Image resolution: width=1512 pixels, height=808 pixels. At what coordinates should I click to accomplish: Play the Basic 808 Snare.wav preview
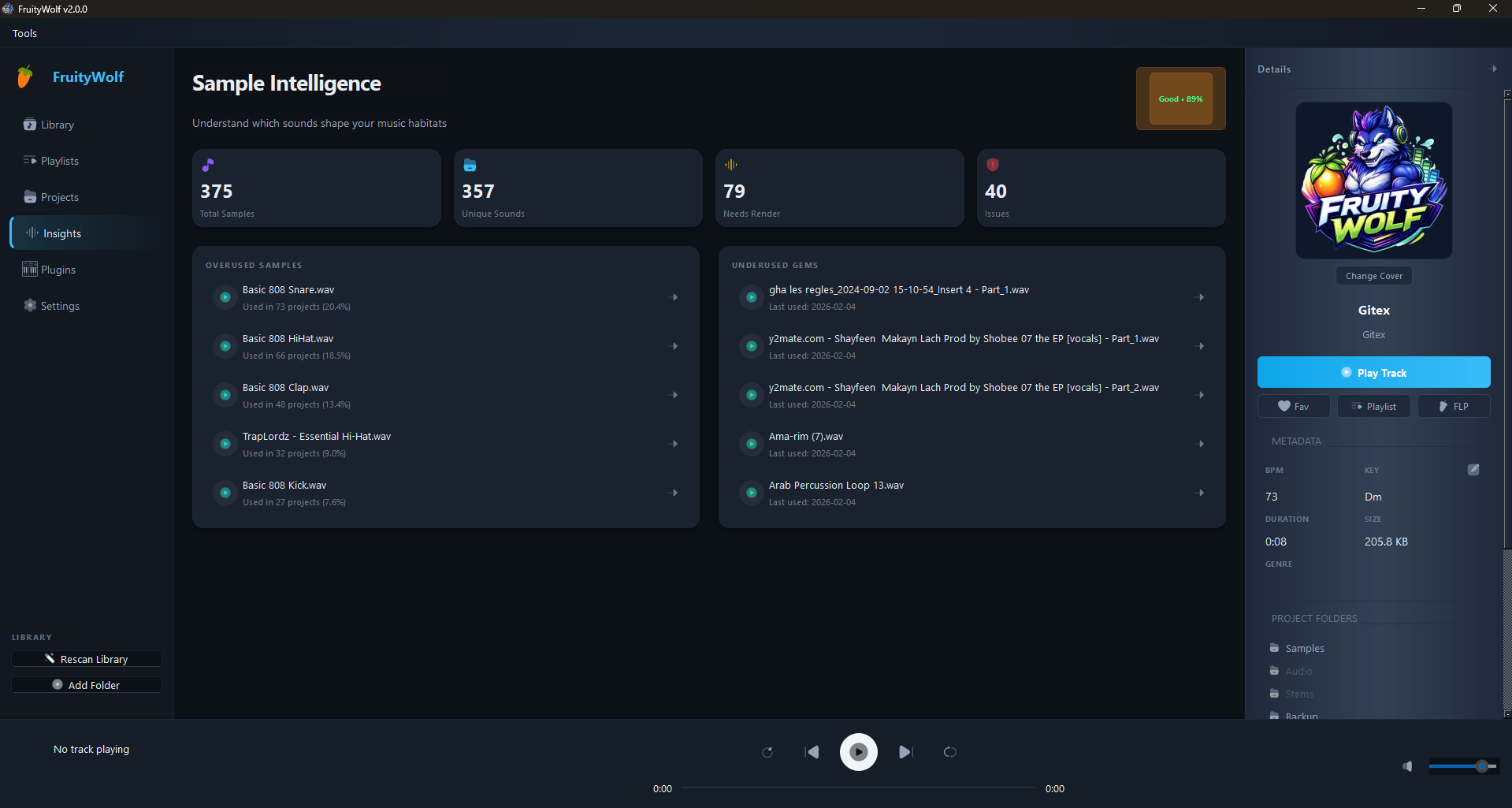click(225, 298)
